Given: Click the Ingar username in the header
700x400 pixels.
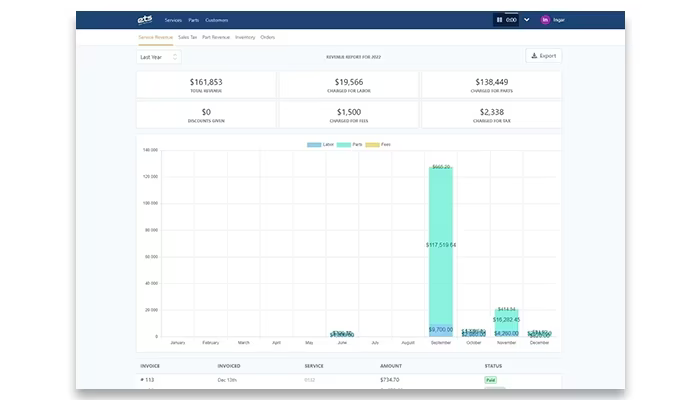Looking at the screenshot, I should (559, 20).
